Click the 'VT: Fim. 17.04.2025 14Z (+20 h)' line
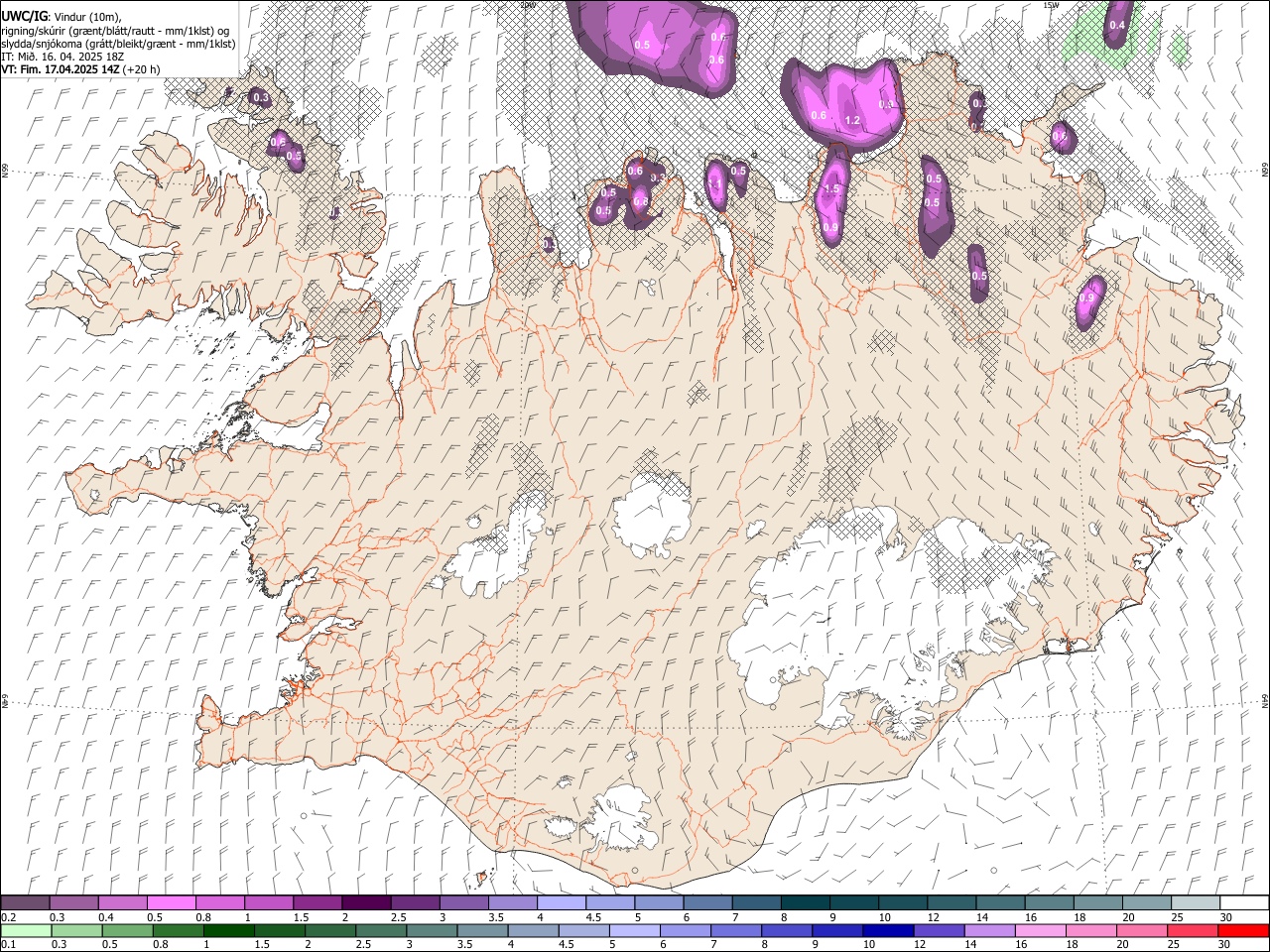 tap(80, 69)
